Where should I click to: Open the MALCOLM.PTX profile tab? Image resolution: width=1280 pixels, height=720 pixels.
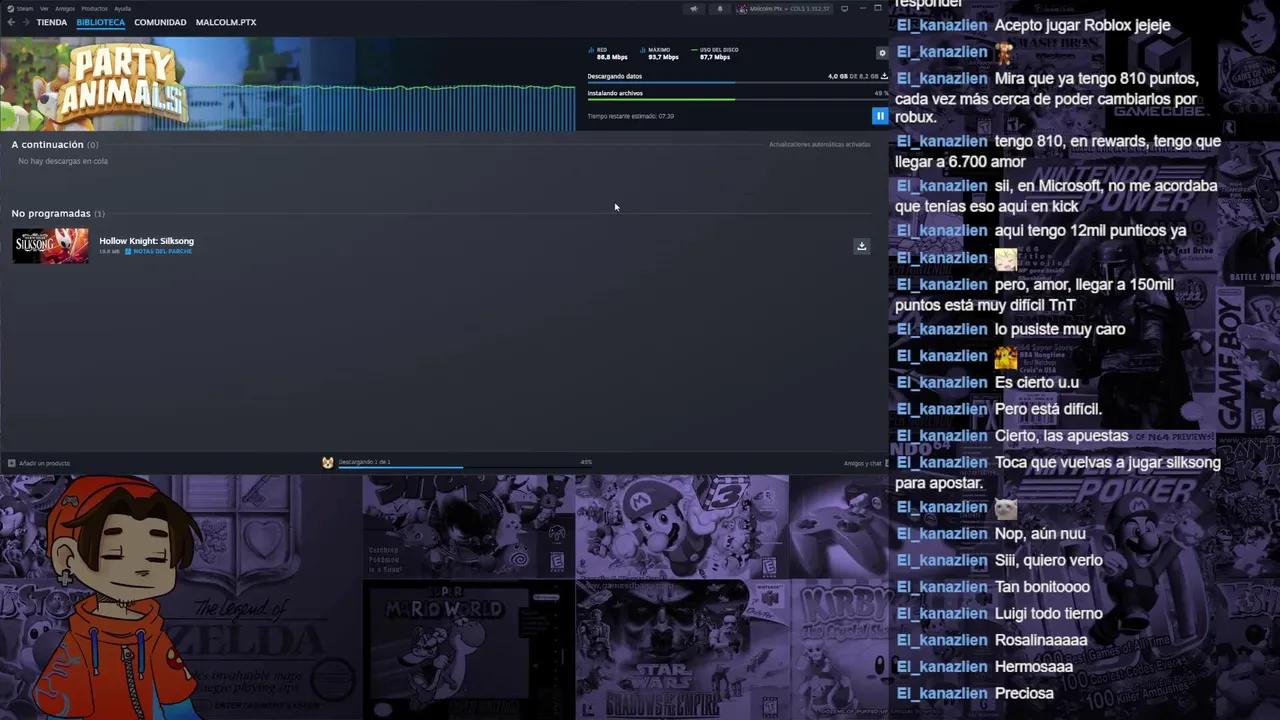tap(226, 22)
